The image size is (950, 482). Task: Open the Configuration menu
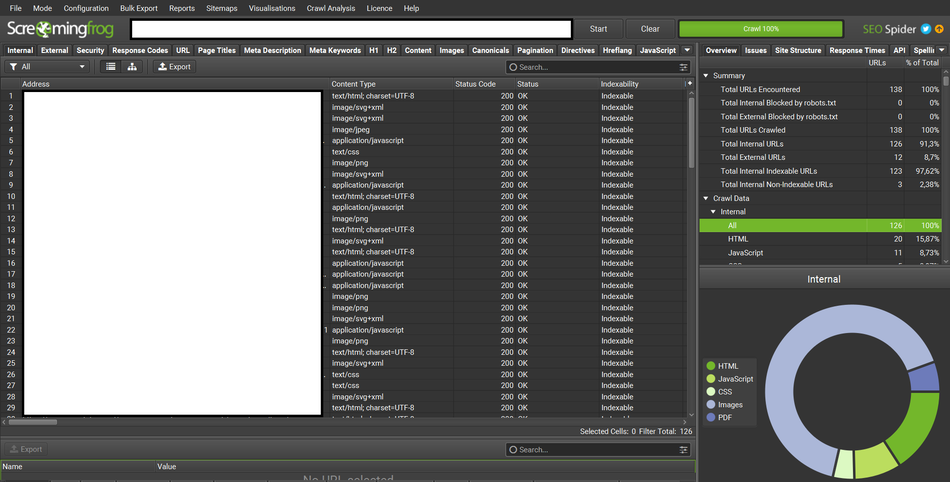[x=86, y=8]
